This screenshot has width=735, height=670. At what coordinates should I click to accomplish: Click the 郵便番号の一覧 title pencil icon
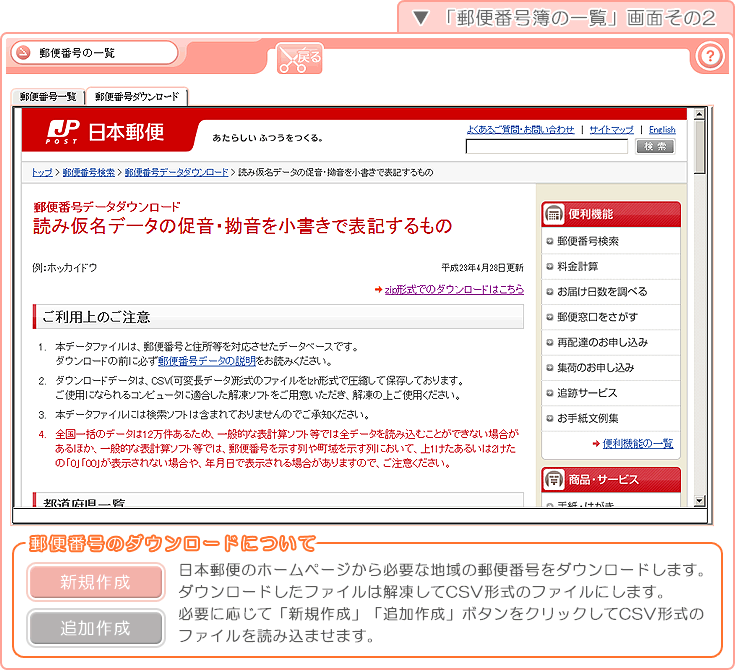23,53
